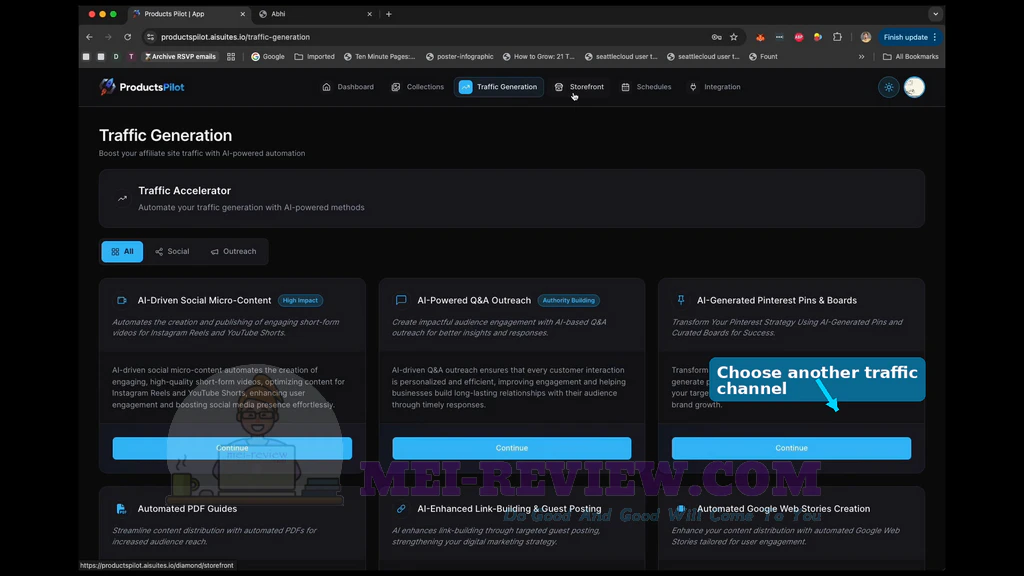Open the All Bookmarks folder
This screenshot has width=1024, height=576.
(910, 57)
